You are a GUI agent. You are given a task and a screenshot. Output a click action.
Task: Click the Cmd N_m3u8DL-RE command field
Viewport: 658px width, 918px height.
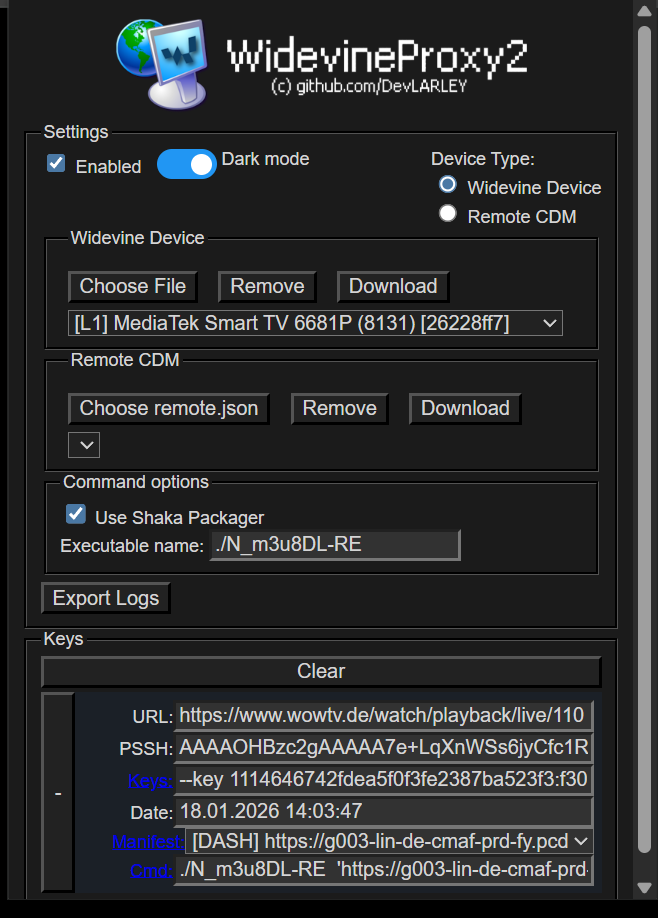pos(384,870)
